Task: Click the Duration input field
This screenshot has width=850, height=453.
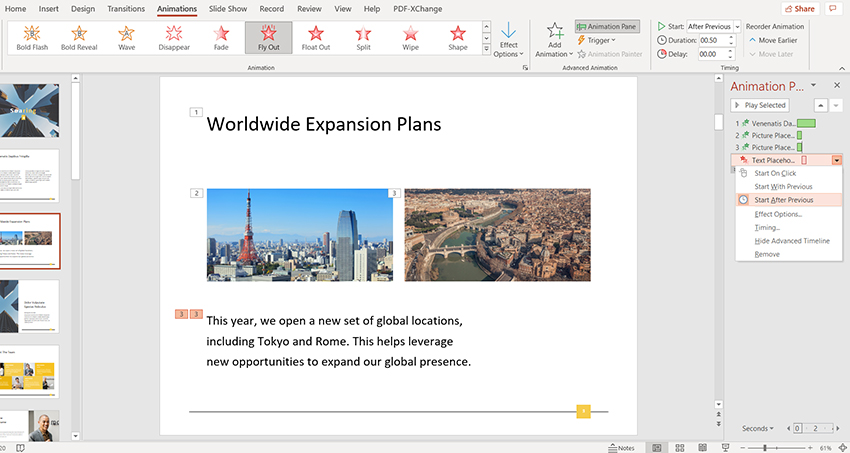Action: (707, 40)
